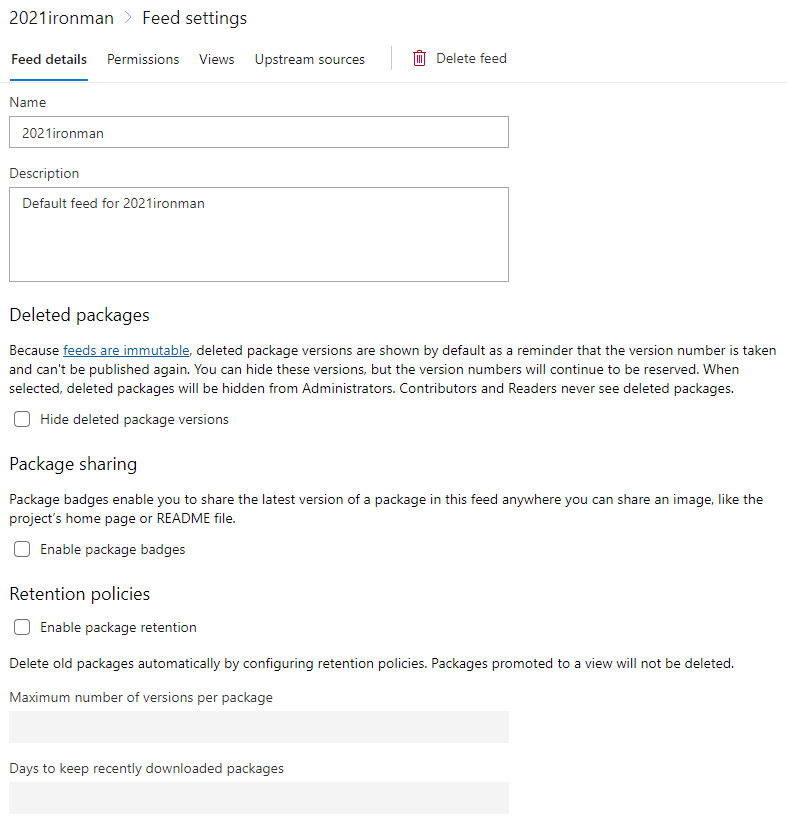
Task: Click Days to keep downloaded packages field
Action: tap(258, 797)
